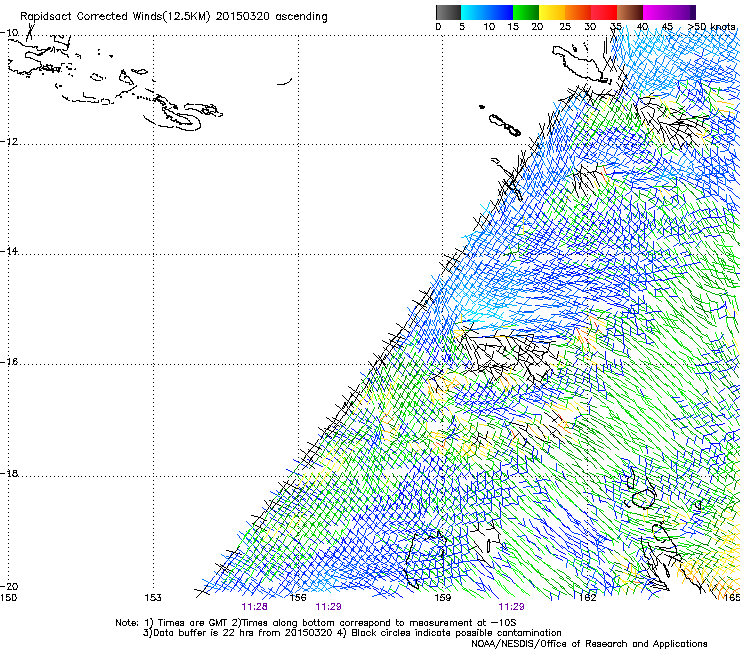Click the '>50 knots' legend label

coord(711,27)
